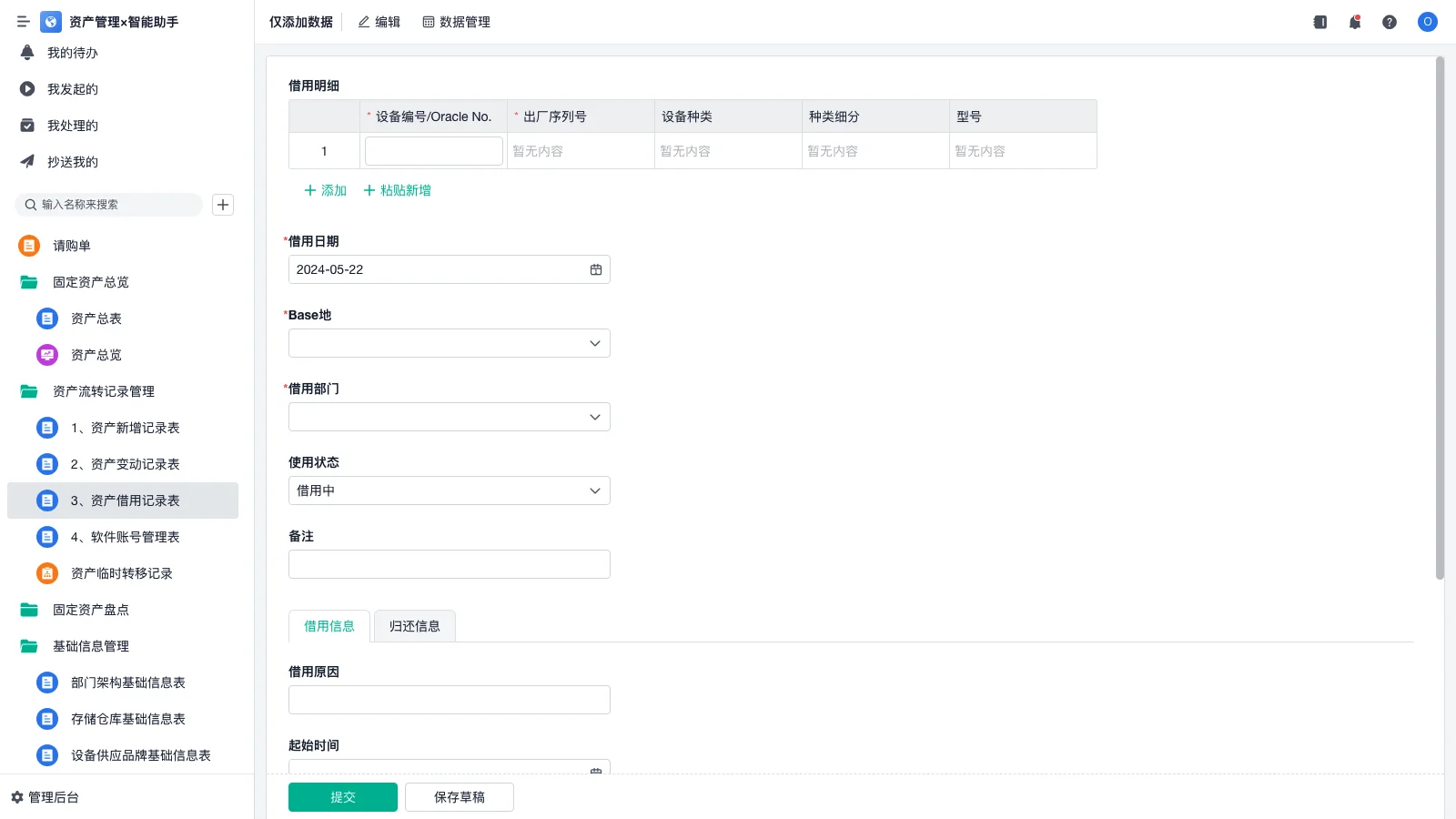Click the 编辑 pencil toolbar item

379,22
